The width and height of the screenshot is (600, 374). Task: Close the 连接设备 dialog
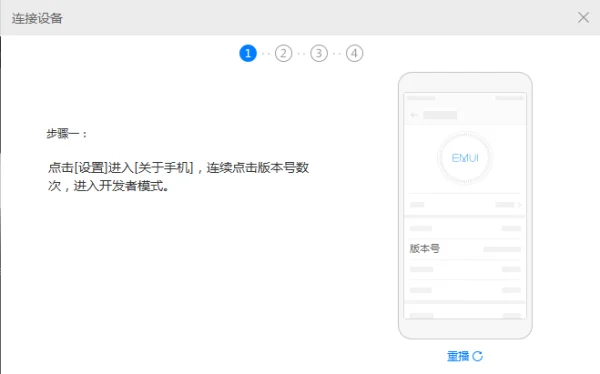click(583, 18)
